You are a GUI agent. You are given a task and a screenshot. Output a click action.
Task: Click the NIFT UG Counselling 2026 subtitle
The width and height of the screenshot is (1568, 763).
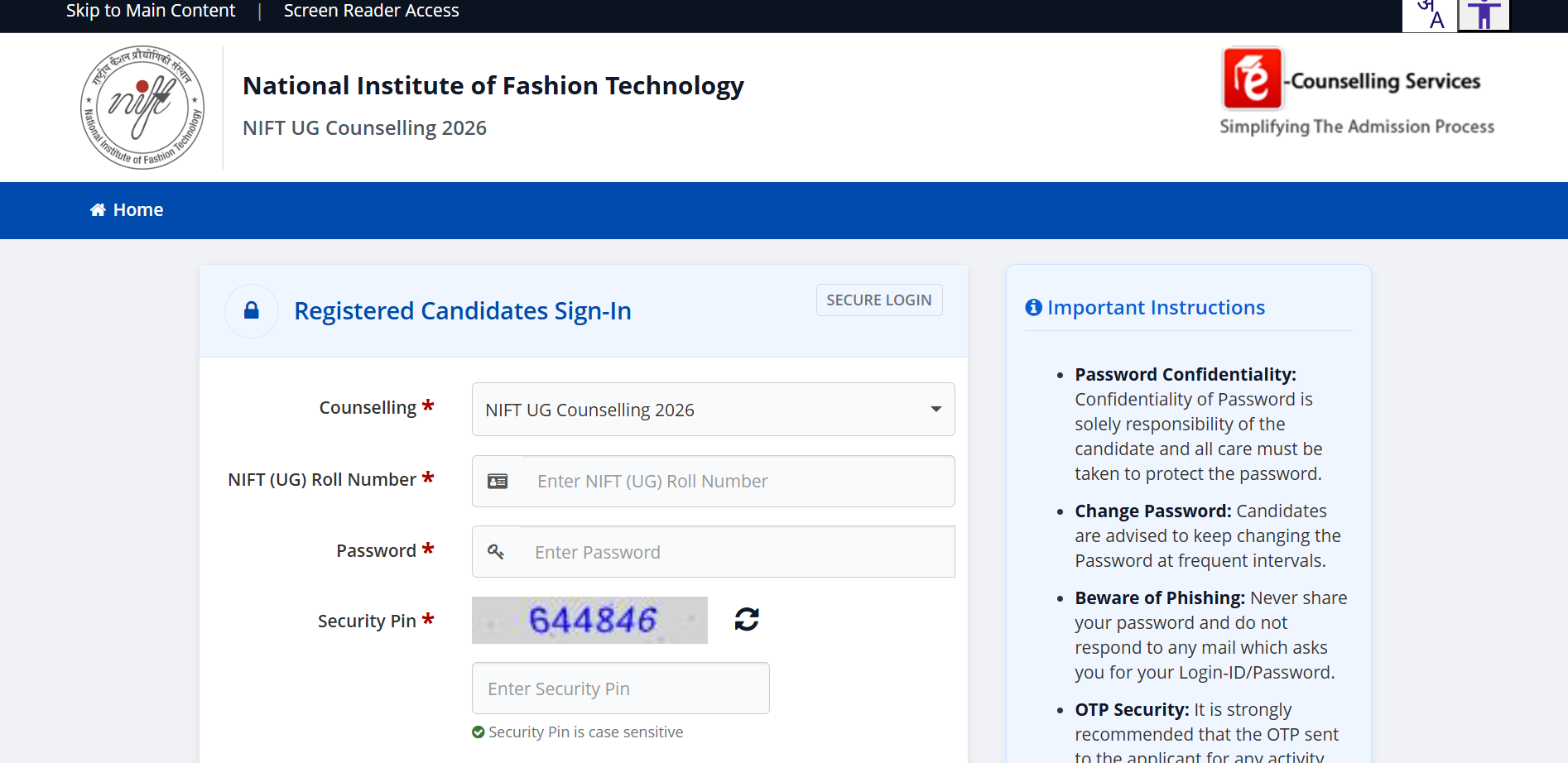pos(364,128)
